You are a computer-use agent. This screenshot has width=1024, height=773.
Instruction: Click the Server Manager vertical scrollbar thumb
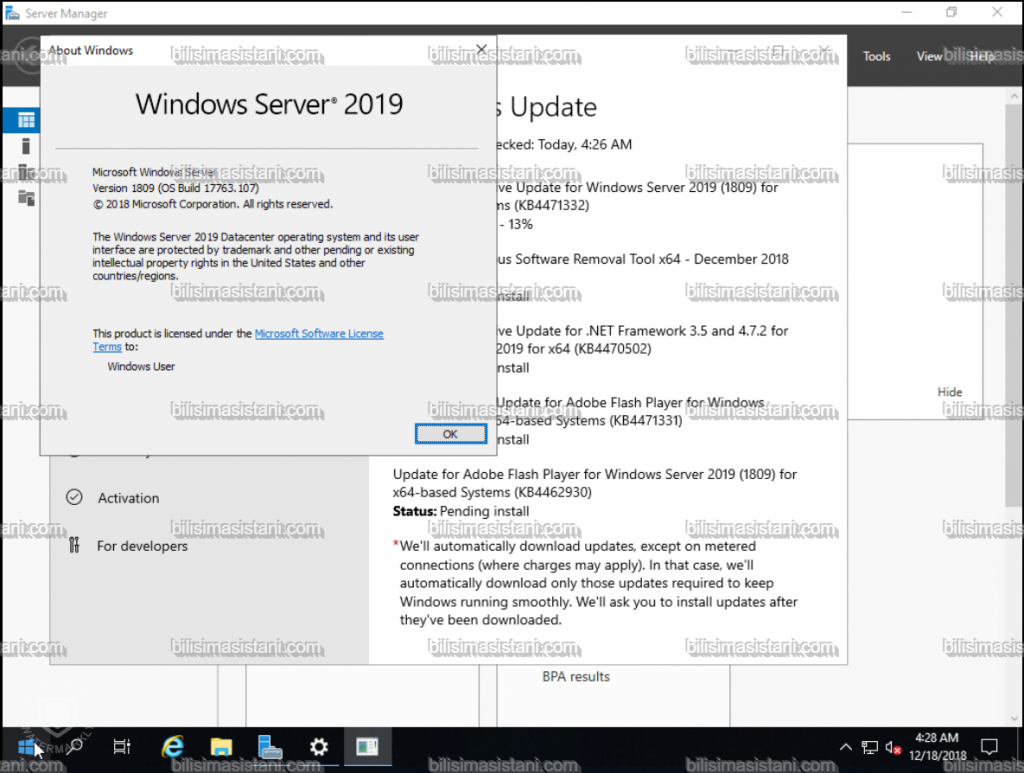click(x=1014, y=304)
